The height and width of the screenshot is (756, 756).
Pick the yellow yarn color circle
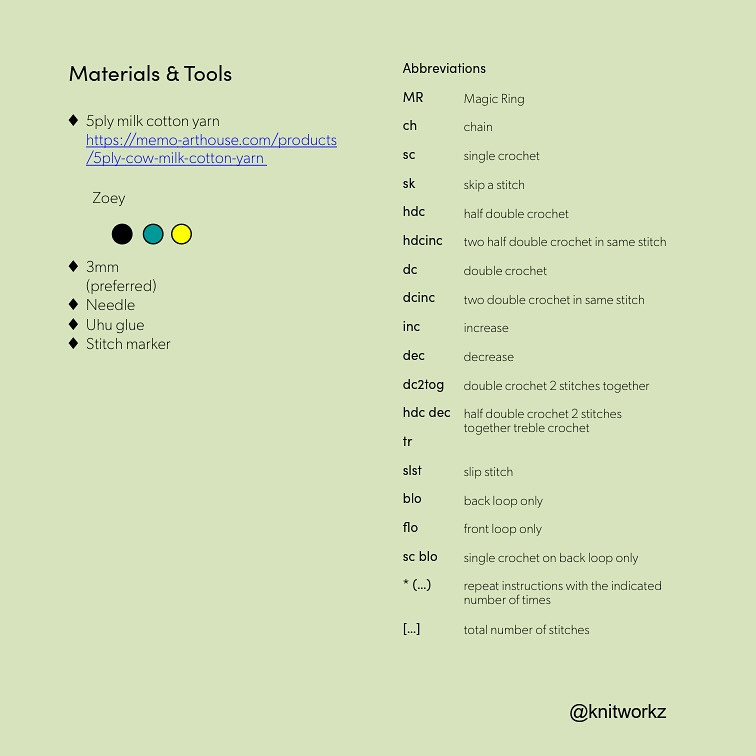[181, 234]
